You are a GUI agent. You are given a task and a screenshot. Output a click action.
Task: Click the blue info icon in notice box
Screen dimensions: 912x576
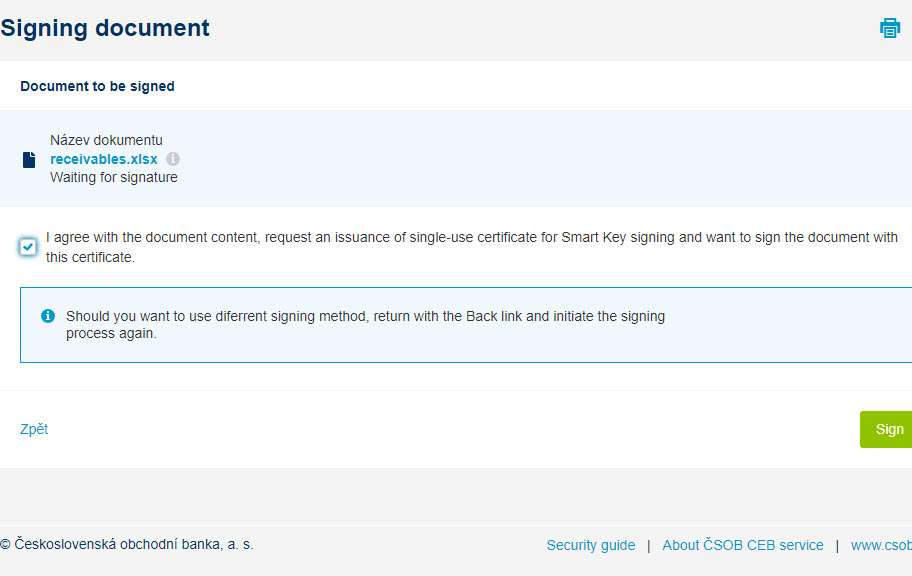coord(48,316)
